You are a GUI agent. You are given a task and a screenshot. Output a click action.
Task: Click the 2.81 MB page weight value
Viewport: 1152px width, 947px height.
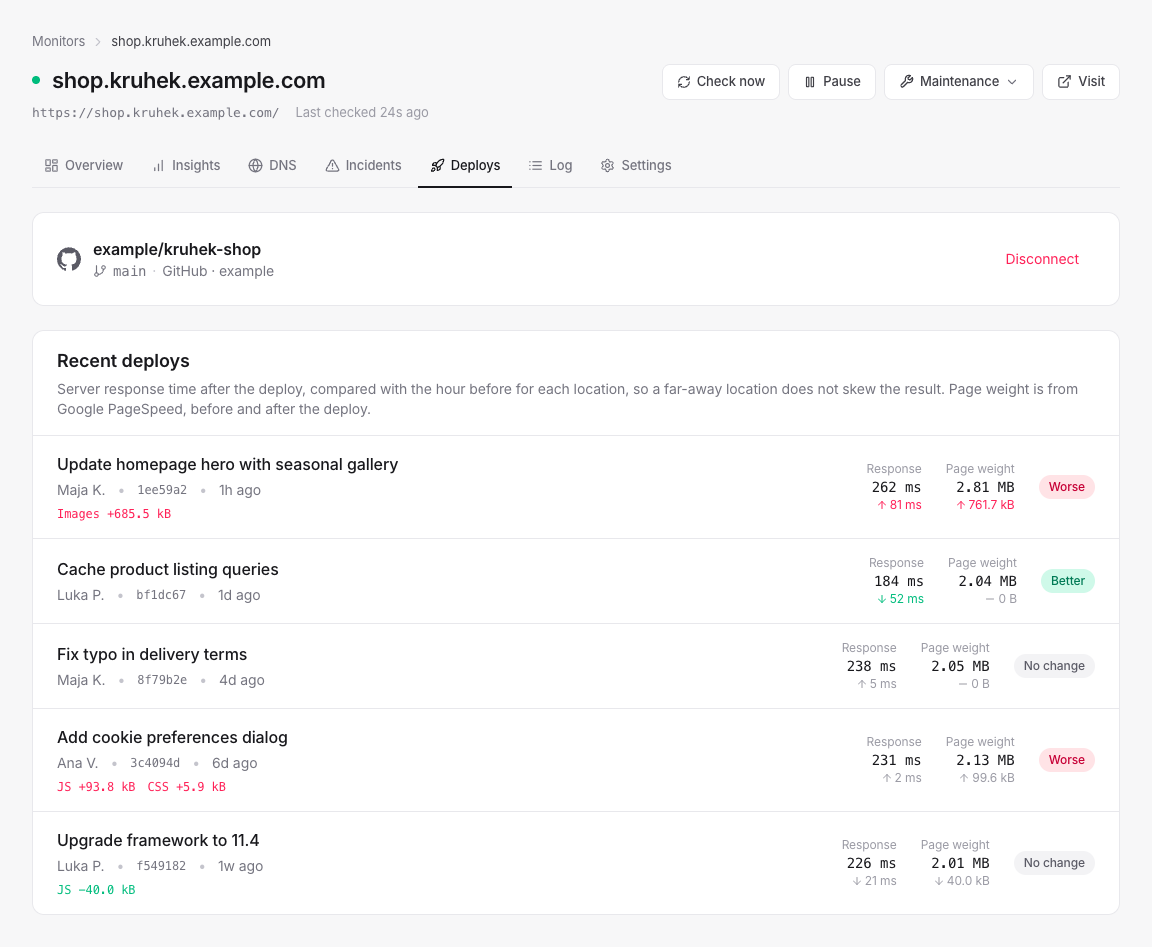[x=985, y=488]
